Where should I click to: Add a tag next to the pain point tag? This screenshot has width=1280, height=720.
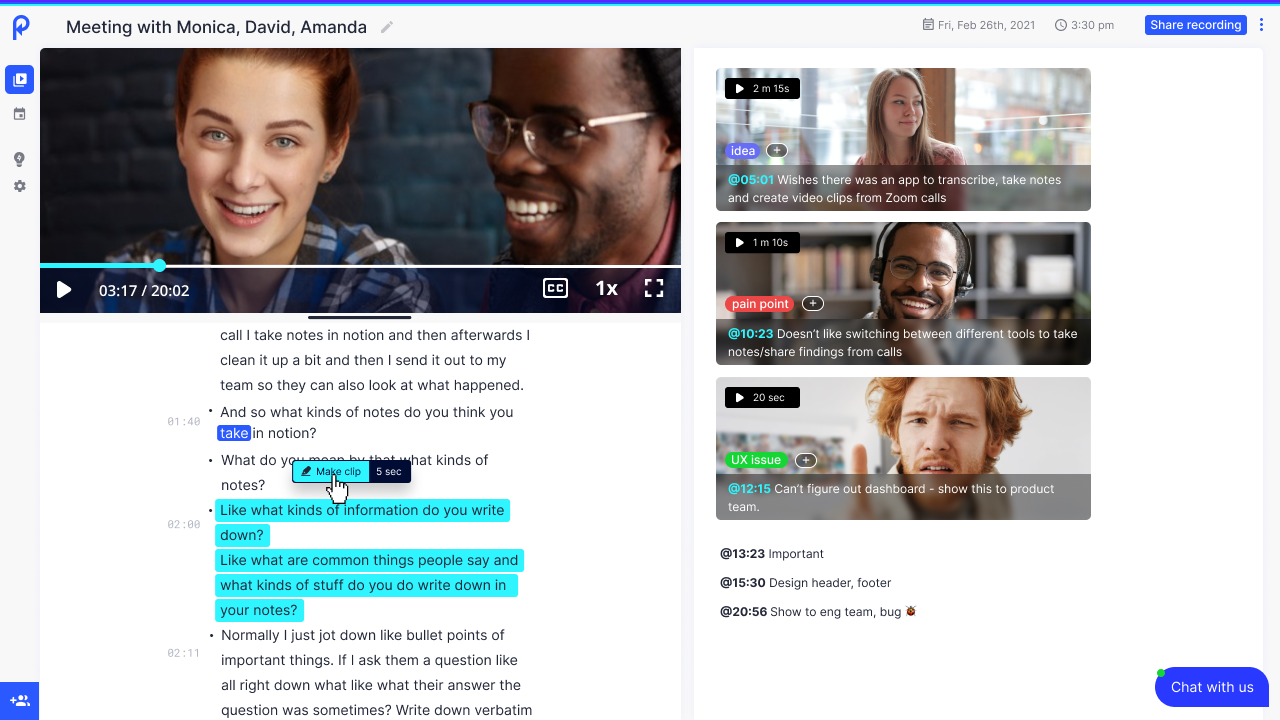point(813,304)
